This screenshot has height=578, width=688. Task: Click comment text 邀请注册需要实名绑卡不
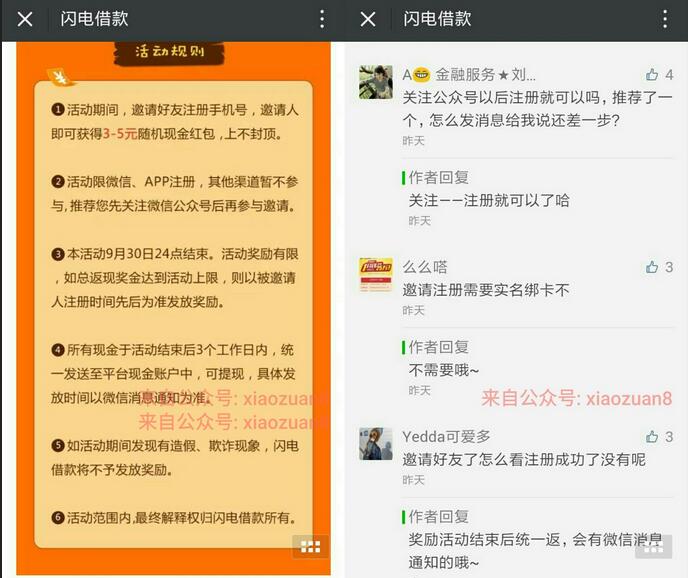click(486, 290)
